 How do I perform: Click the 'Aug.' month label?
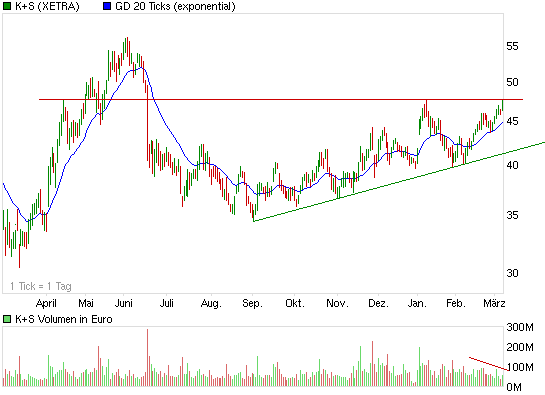coord(211,304)
